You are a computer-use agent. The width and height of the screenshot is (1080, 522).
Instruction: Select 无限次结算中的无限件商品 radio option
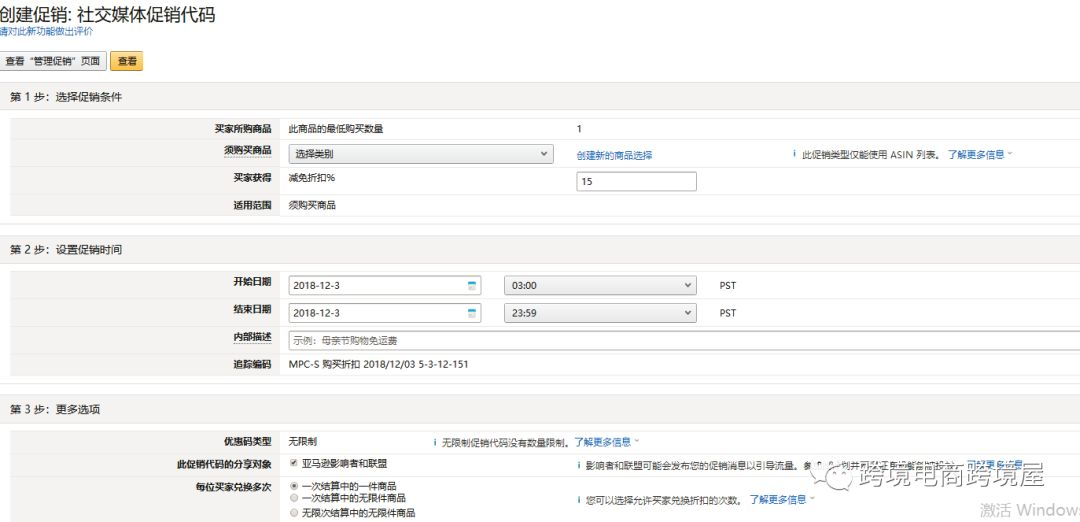(x=294, y=513)
